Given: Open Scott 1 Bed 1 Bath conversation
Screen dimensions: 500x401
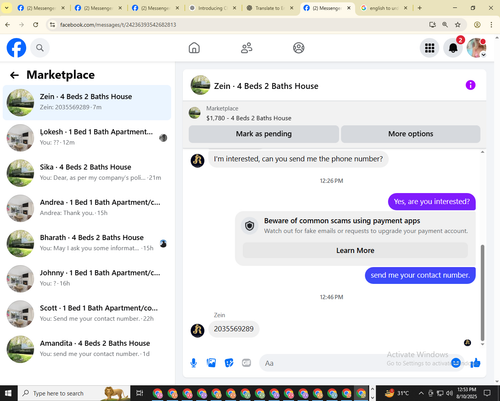Looking at the screenshot, I should tap(87, 314).
